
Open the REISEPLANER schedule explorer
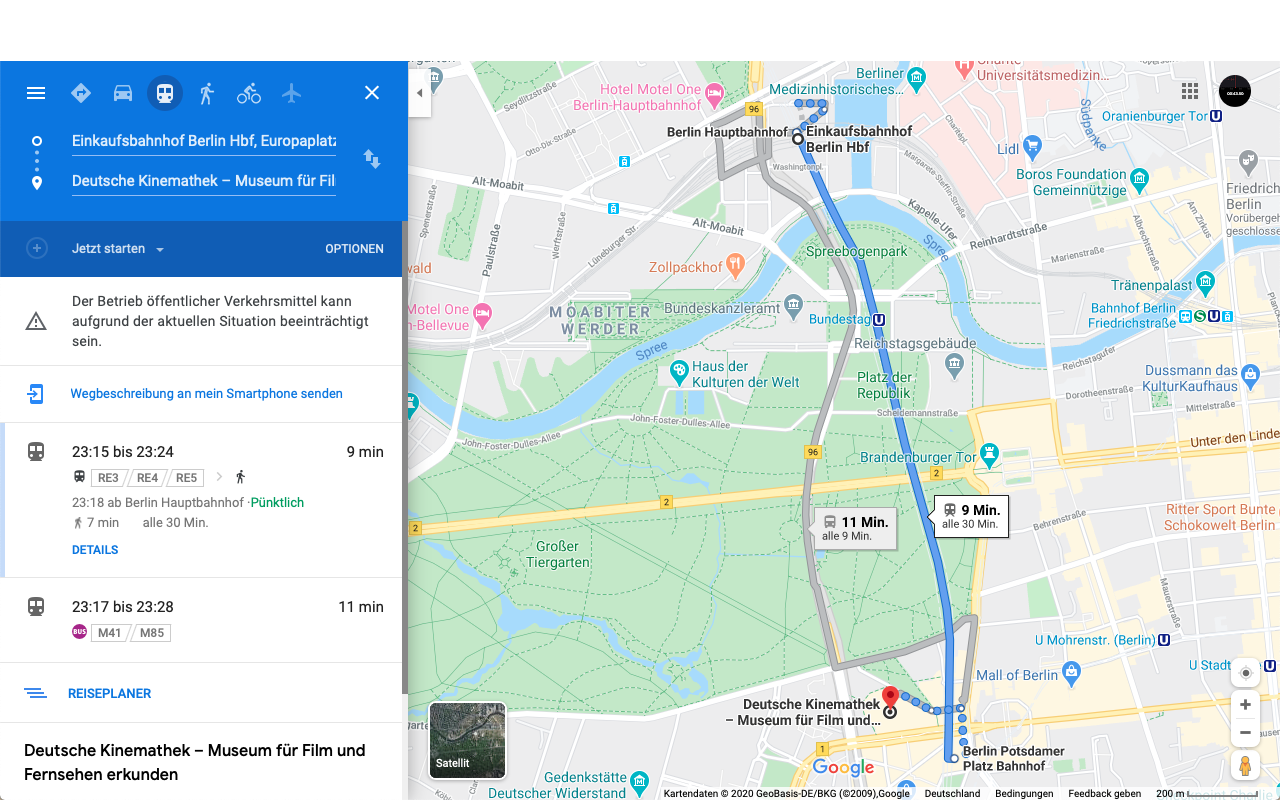tap(109, 693)
